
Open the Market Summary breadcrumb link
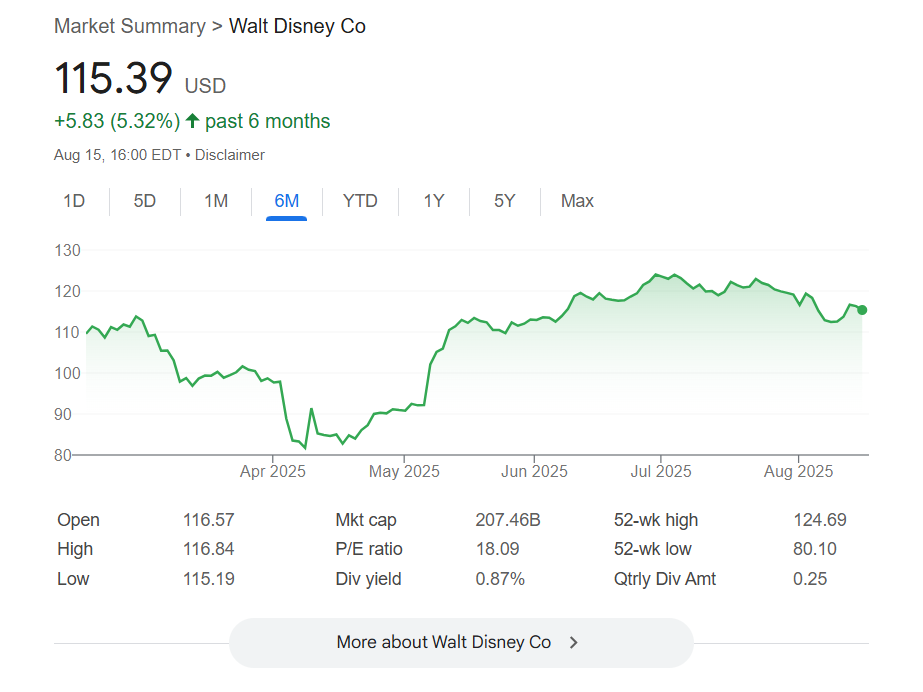click(x=130, y=26)
